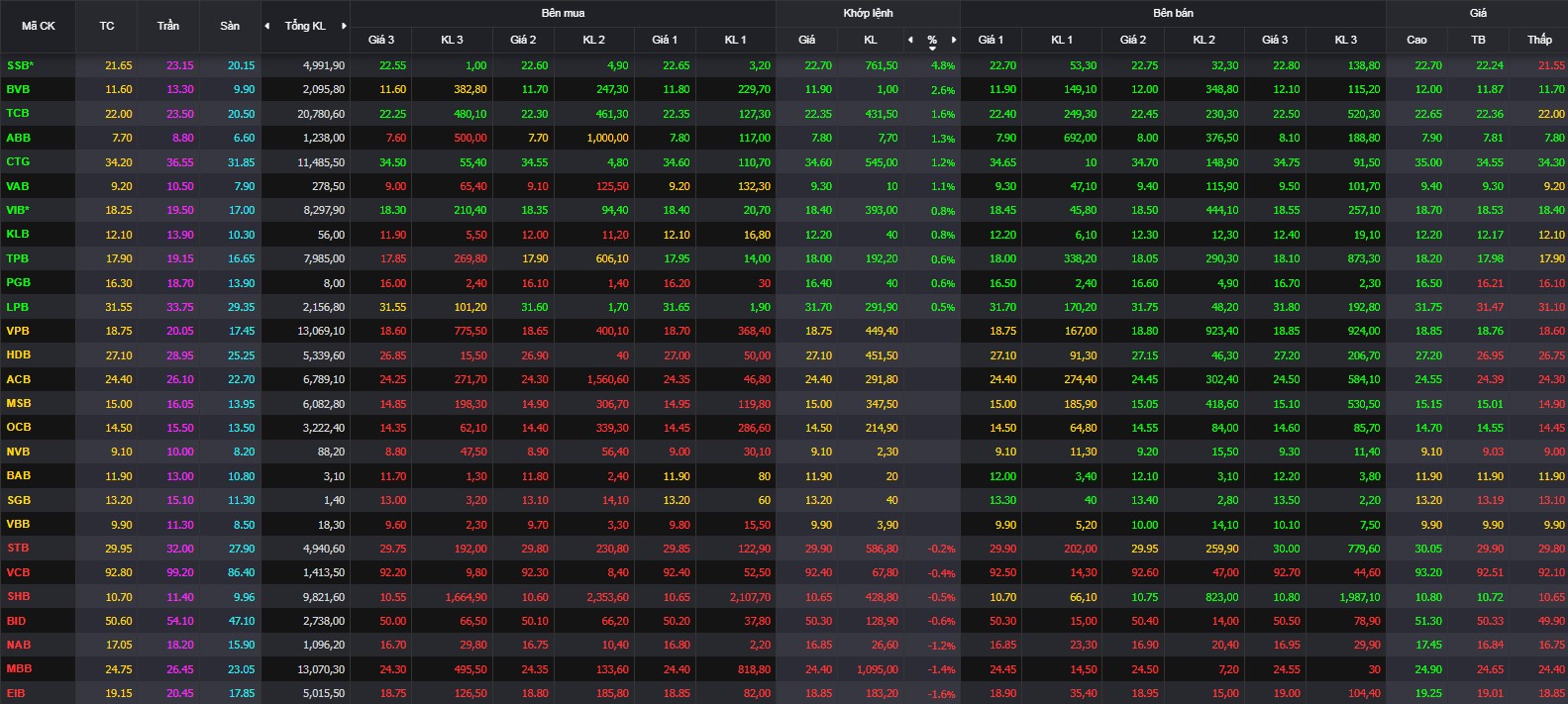Screen dimensions: 1568x704
Task: Select VPB total volume 13,069,10
Action: [321, 331]
